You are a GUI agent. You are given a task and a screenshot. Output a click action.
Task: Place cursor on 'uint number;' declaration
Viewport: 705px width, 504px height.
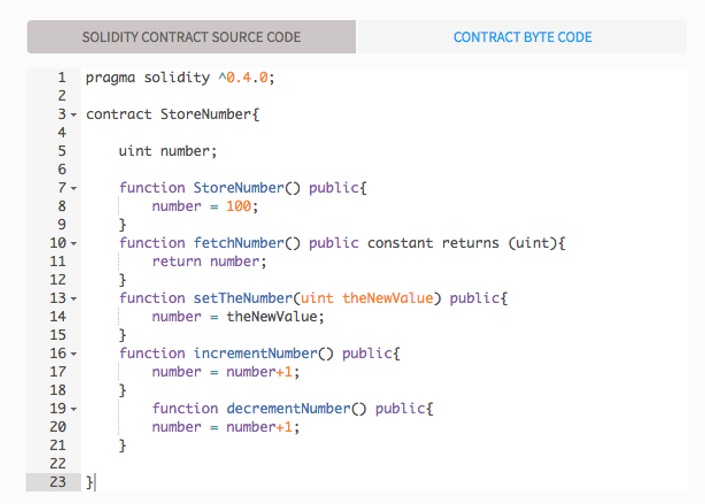[168, 151]
